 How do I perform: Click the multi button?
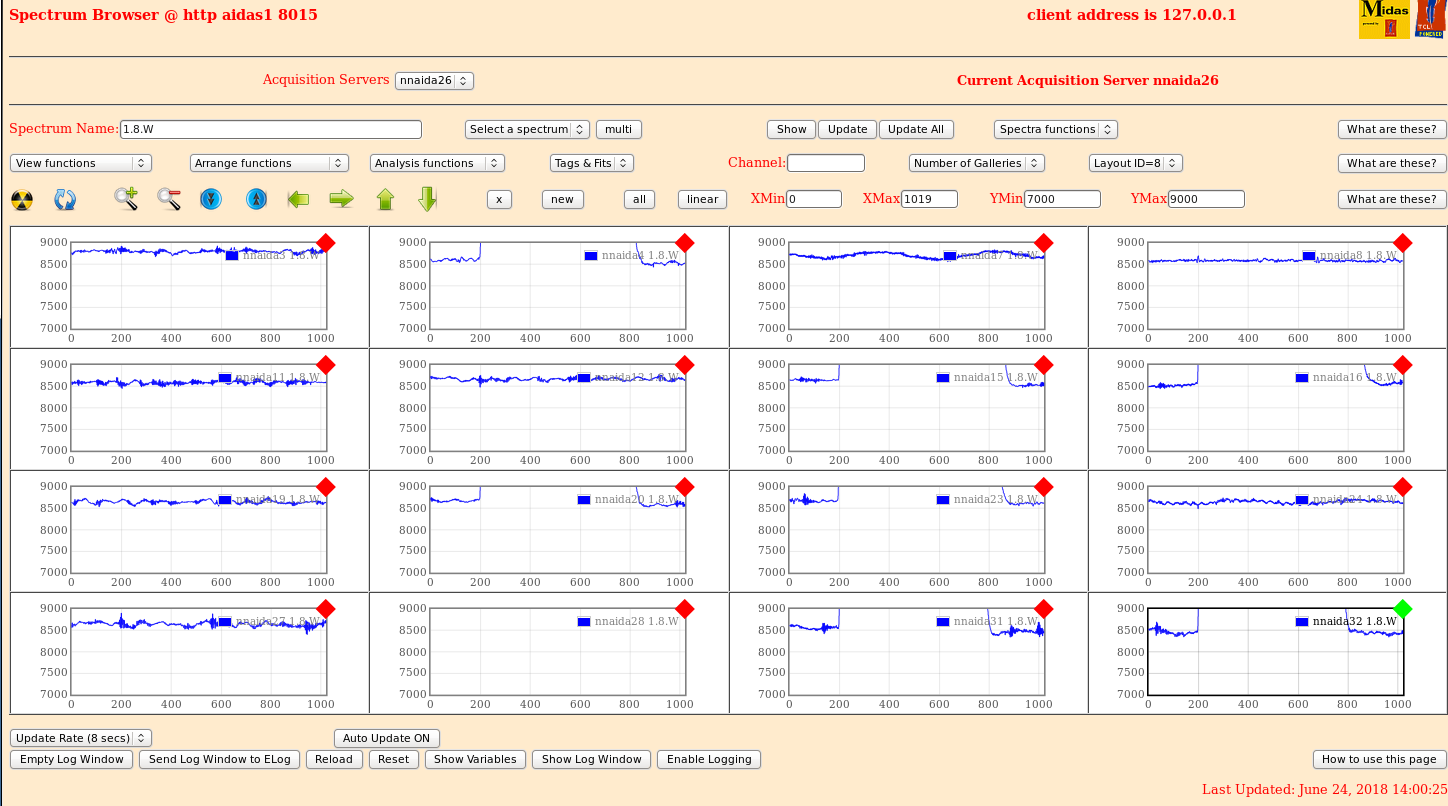618,129
